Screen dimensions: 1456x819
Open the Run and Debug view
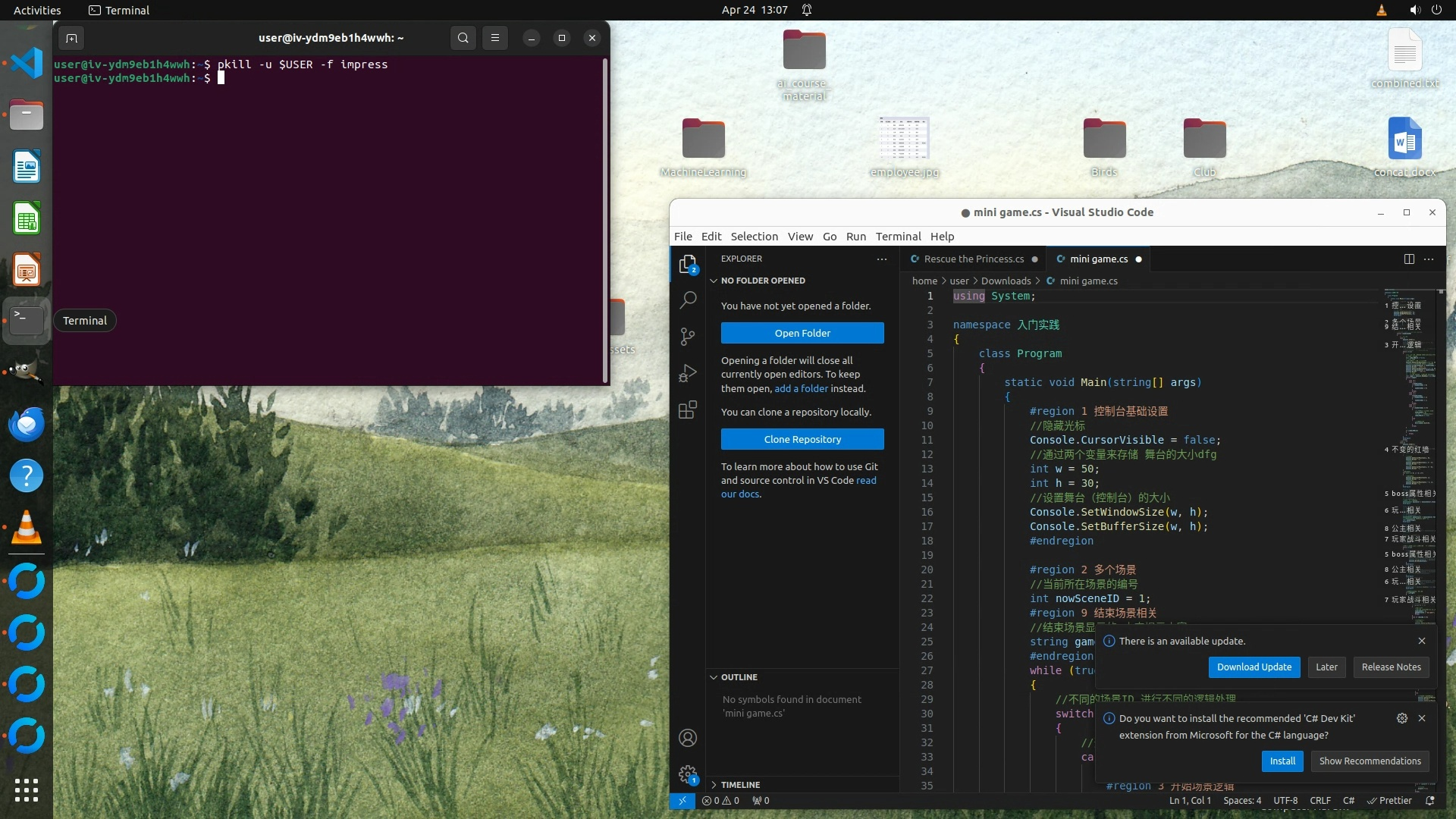[688, 373]
